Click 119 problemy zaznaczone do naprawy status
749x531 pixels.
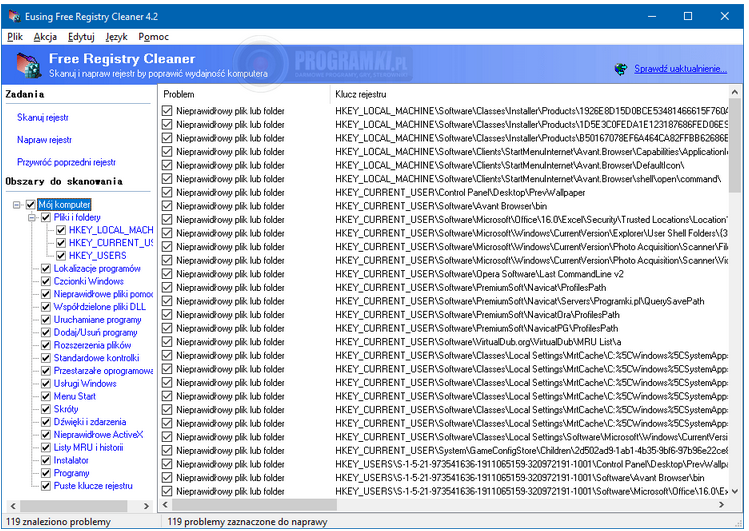pos(247,522)
